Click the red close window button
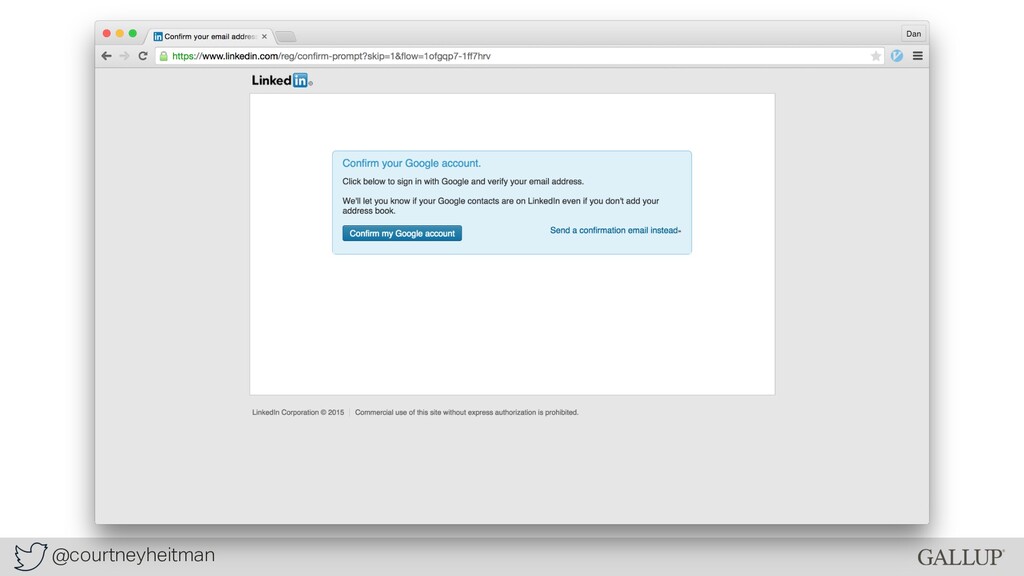 106,33
